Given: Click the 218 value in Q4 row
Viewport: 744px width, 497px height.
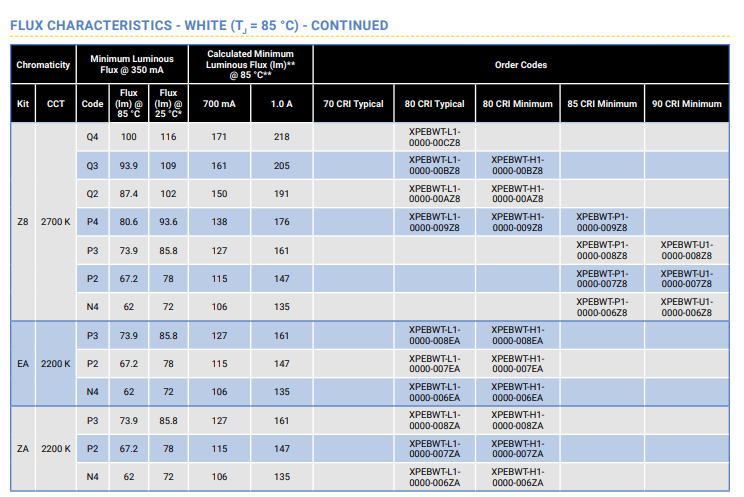Looking at the screenshot, I should [x=282, y=137].
